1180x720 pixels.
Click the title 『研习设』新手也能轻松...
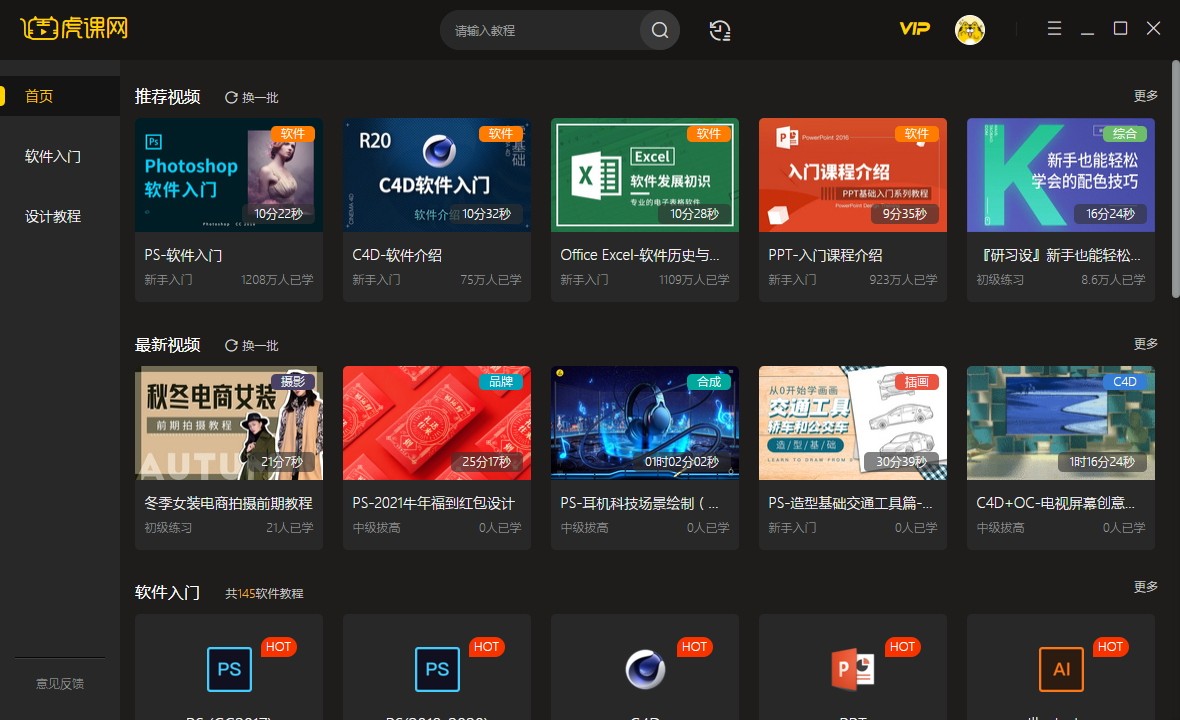tap(1058, 255)
